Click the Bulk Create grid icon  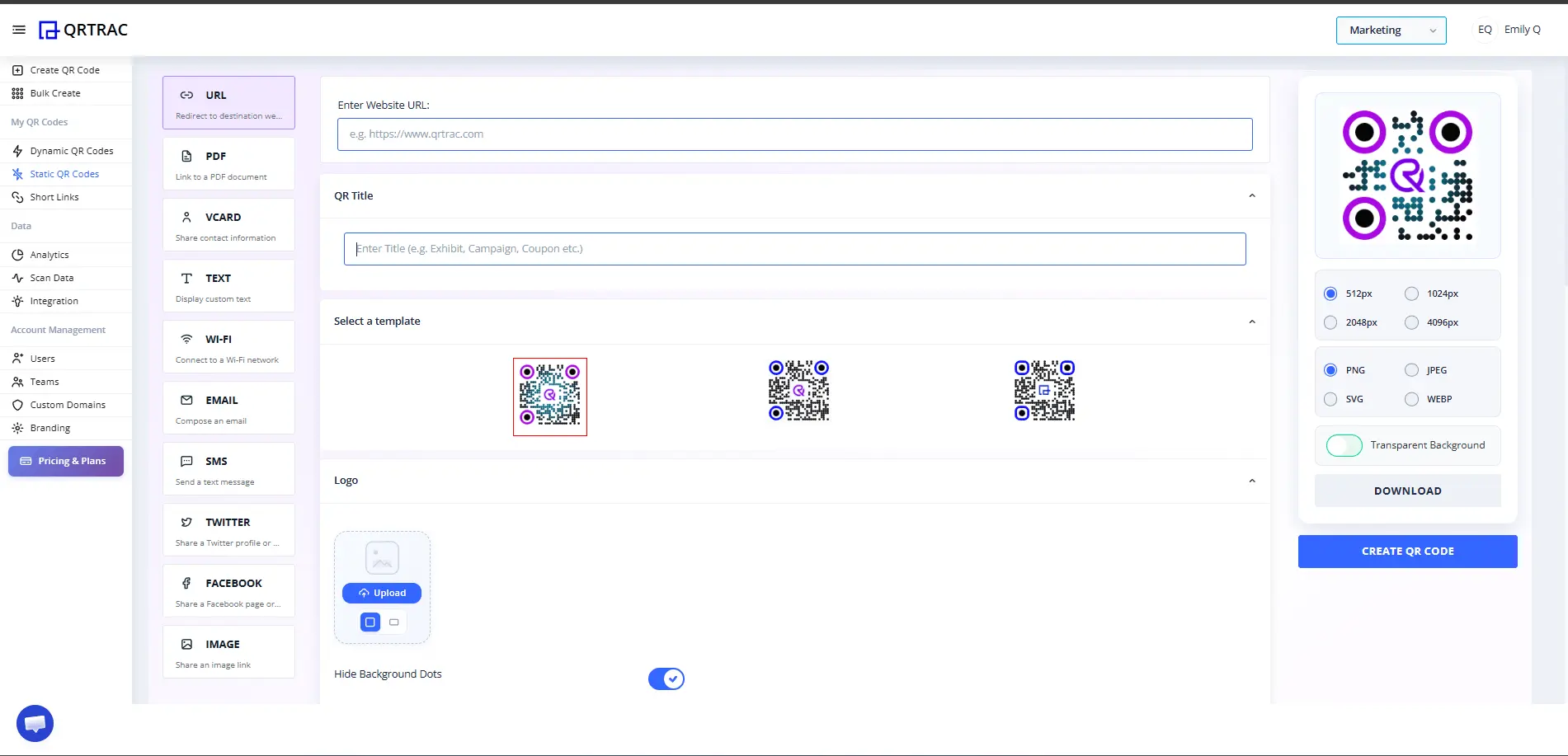17,93
